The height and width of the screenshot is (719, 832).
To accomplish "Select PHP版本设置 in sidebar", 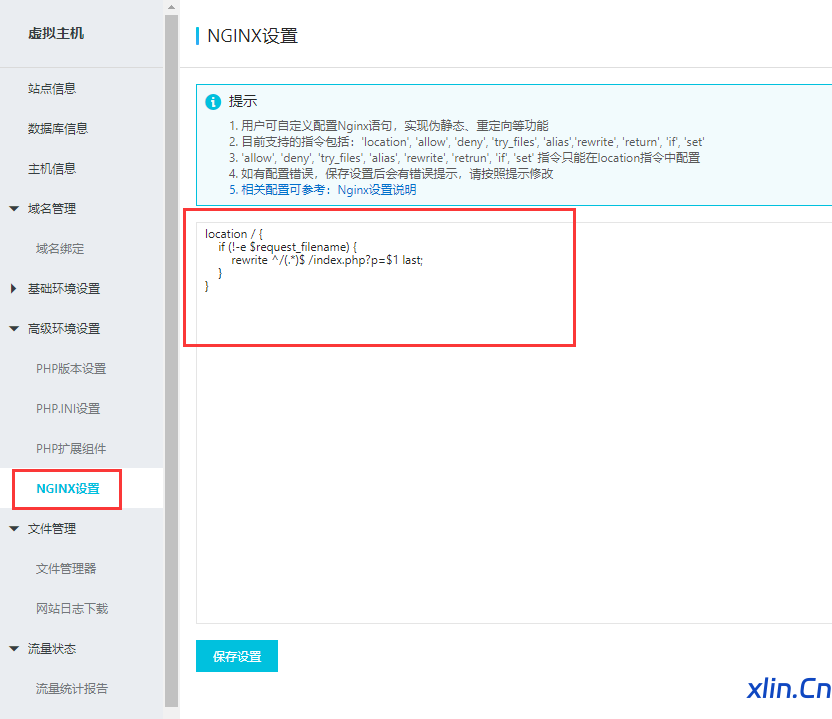I will pos(71,369).
